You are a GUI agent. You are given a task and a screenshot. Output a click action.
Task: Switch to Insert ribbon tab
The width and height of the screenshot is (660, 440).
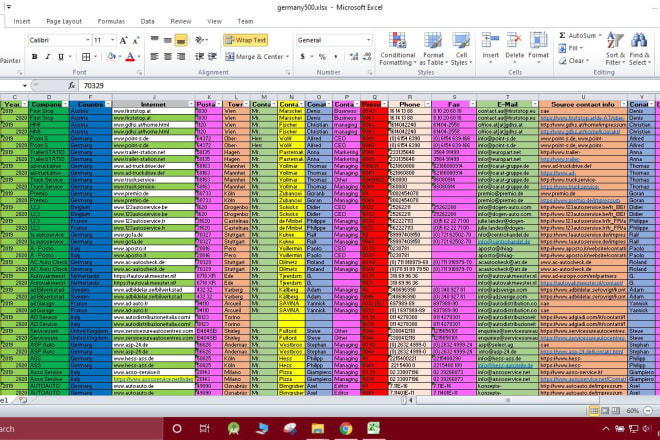[21, 21]
